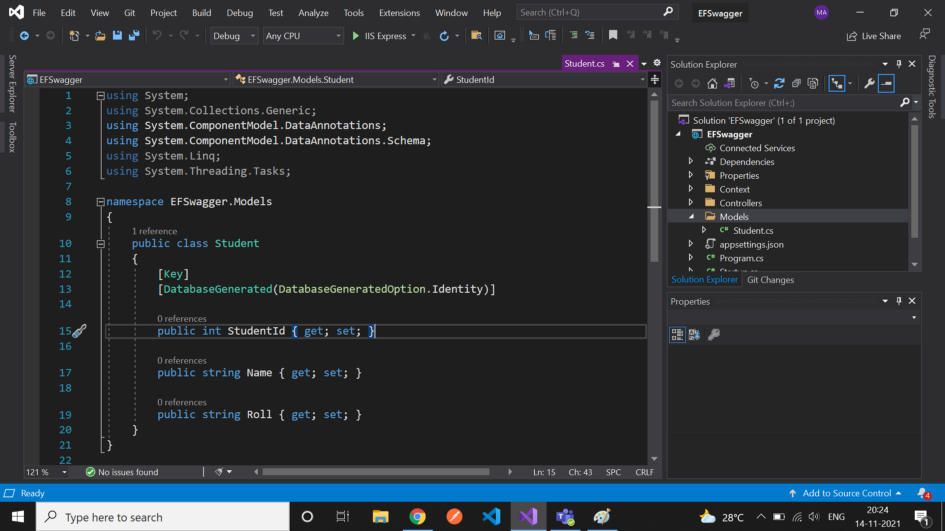Open the Diagnostic Tools side tab

tap(932, 86)
